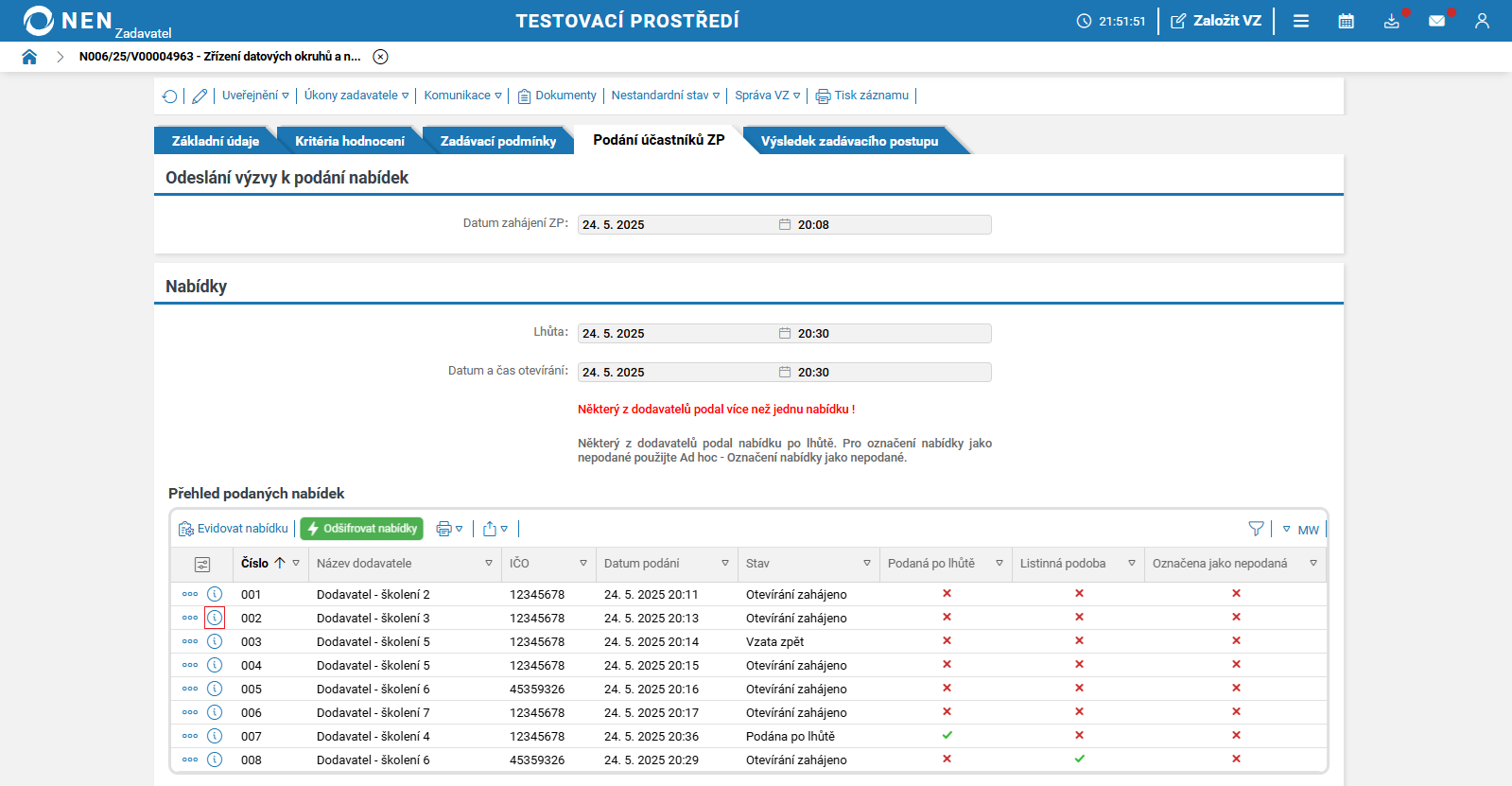
Task: Click the Založit VZ button
Action: [x=1216, y=21]
